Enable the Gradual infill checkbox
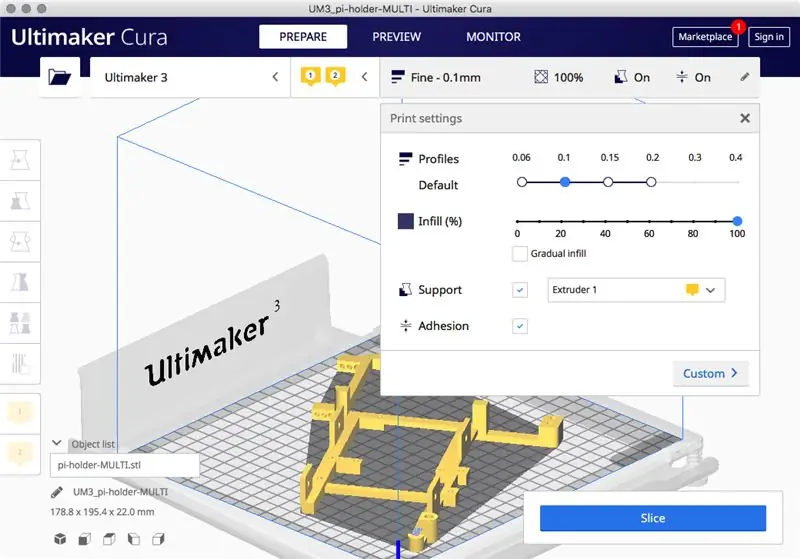 coord(519,253)
